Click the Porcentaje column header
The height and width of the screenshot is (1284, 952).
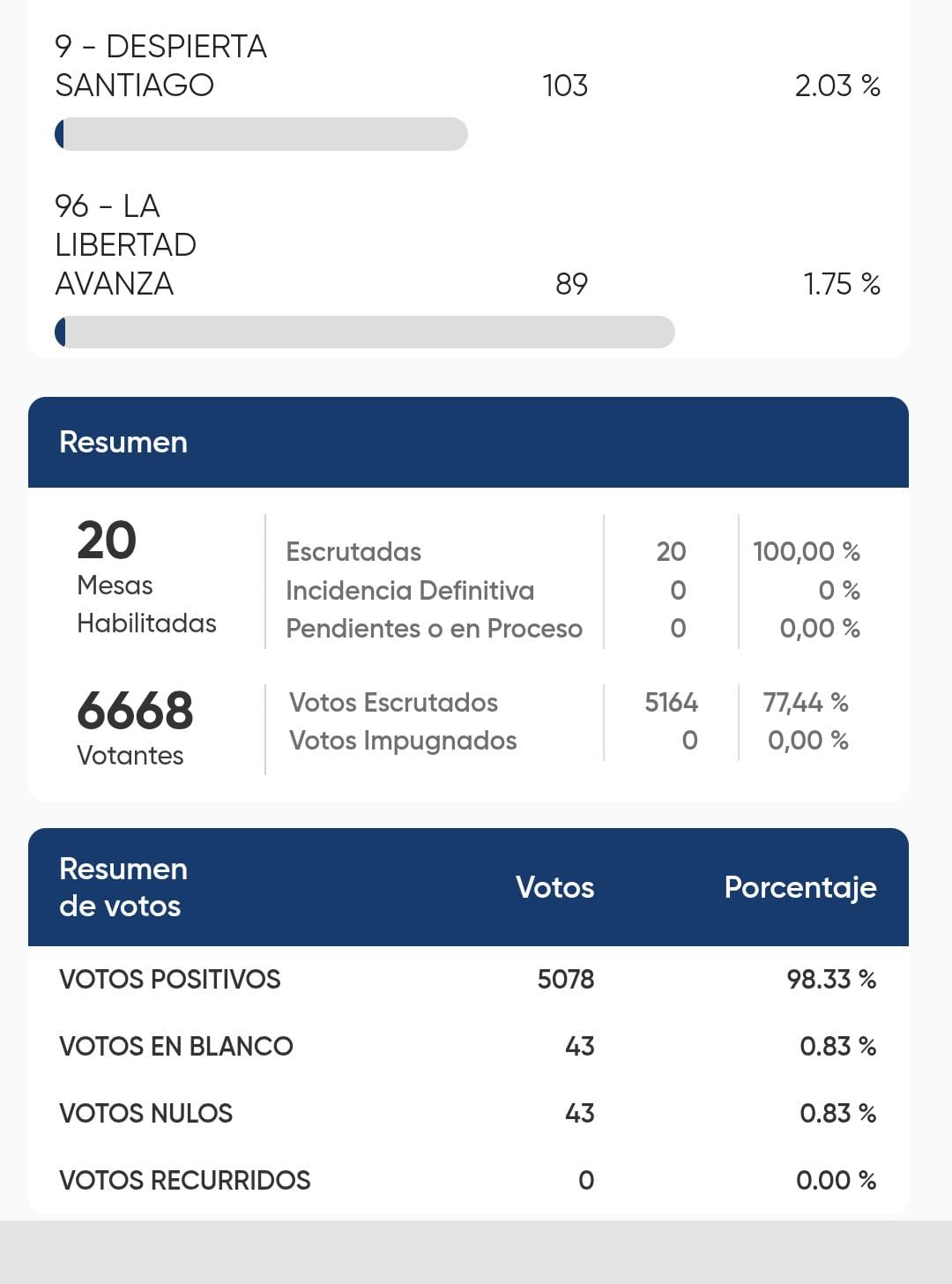click(800, 887)
